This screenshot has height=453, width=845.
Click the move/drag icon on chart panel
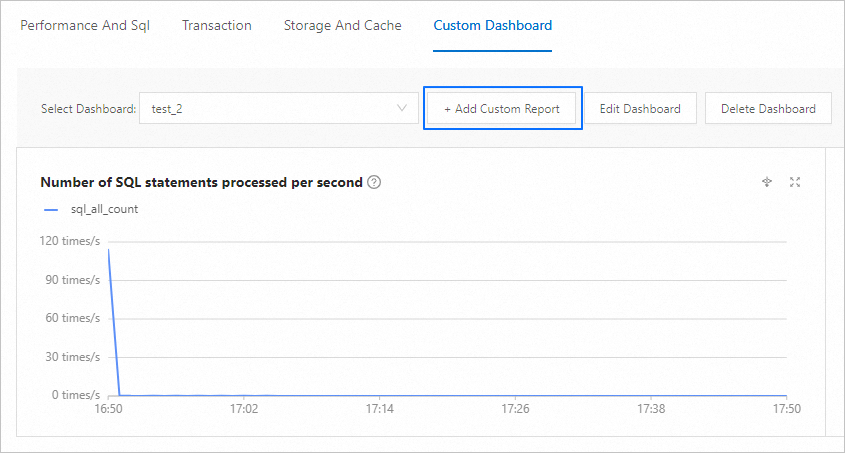(767, 182)
